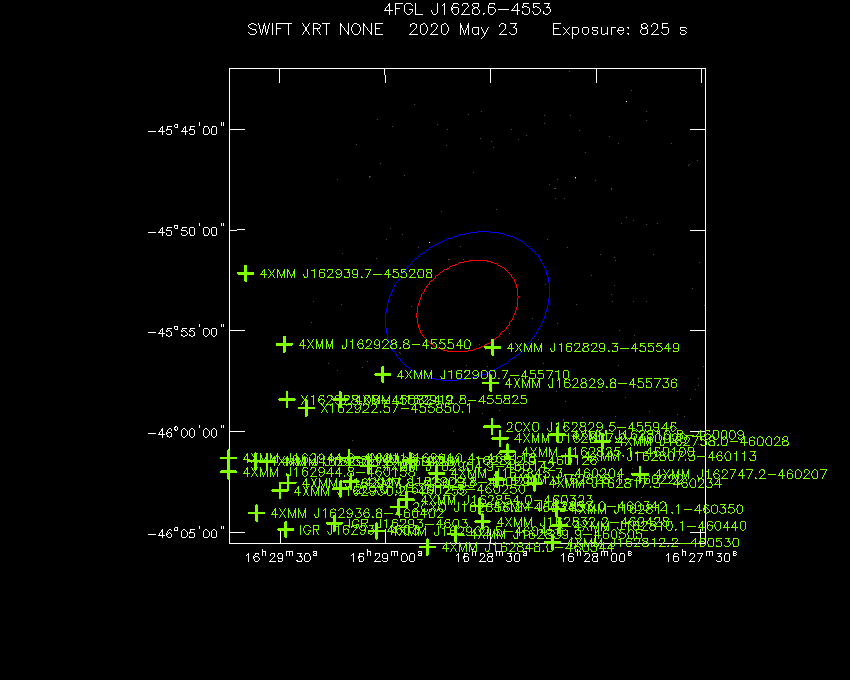Click the source label 4XMM J162936.8-460402

[x=358, y=513]
